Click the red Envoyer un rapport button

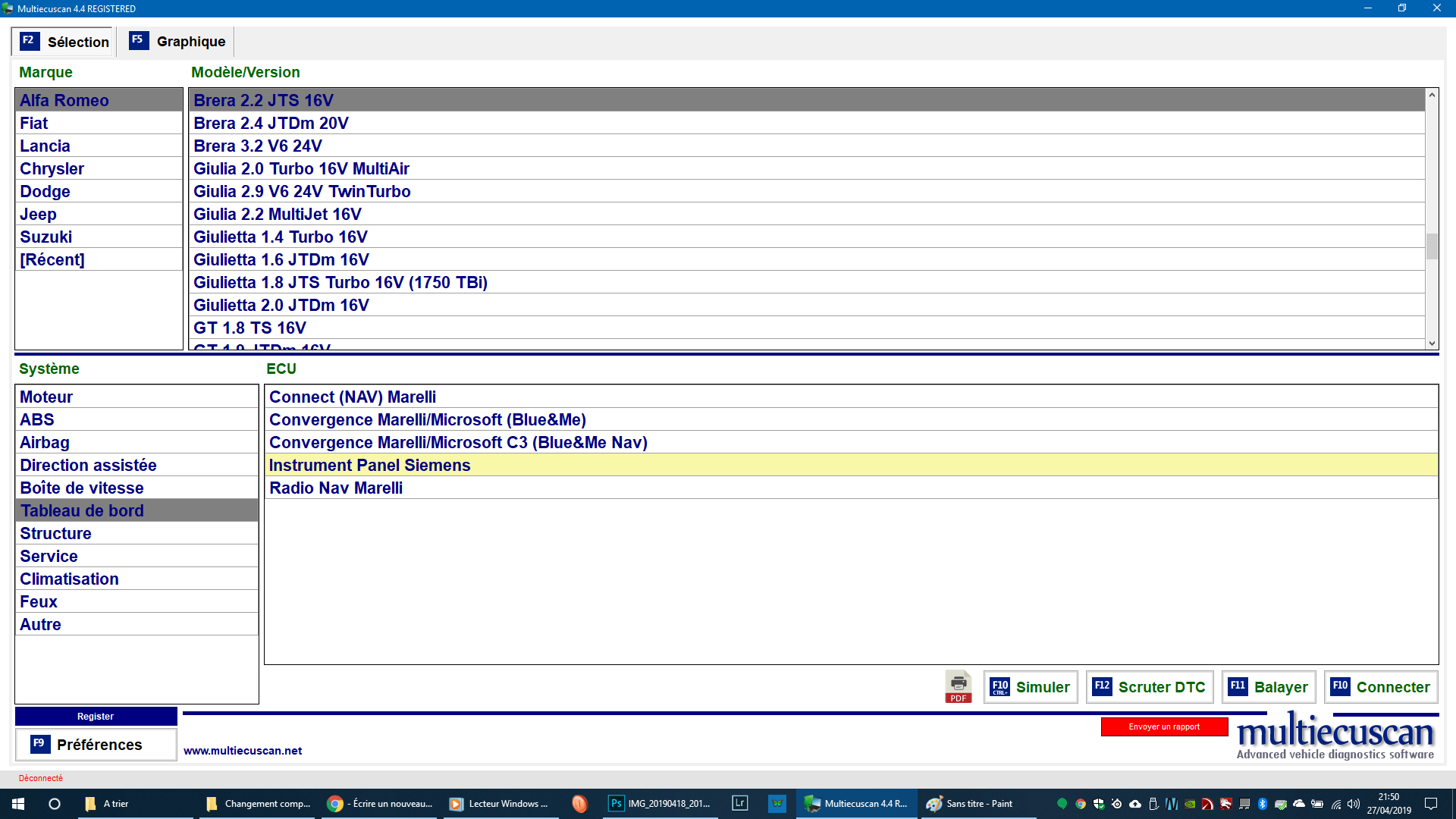click(1164, 726)
